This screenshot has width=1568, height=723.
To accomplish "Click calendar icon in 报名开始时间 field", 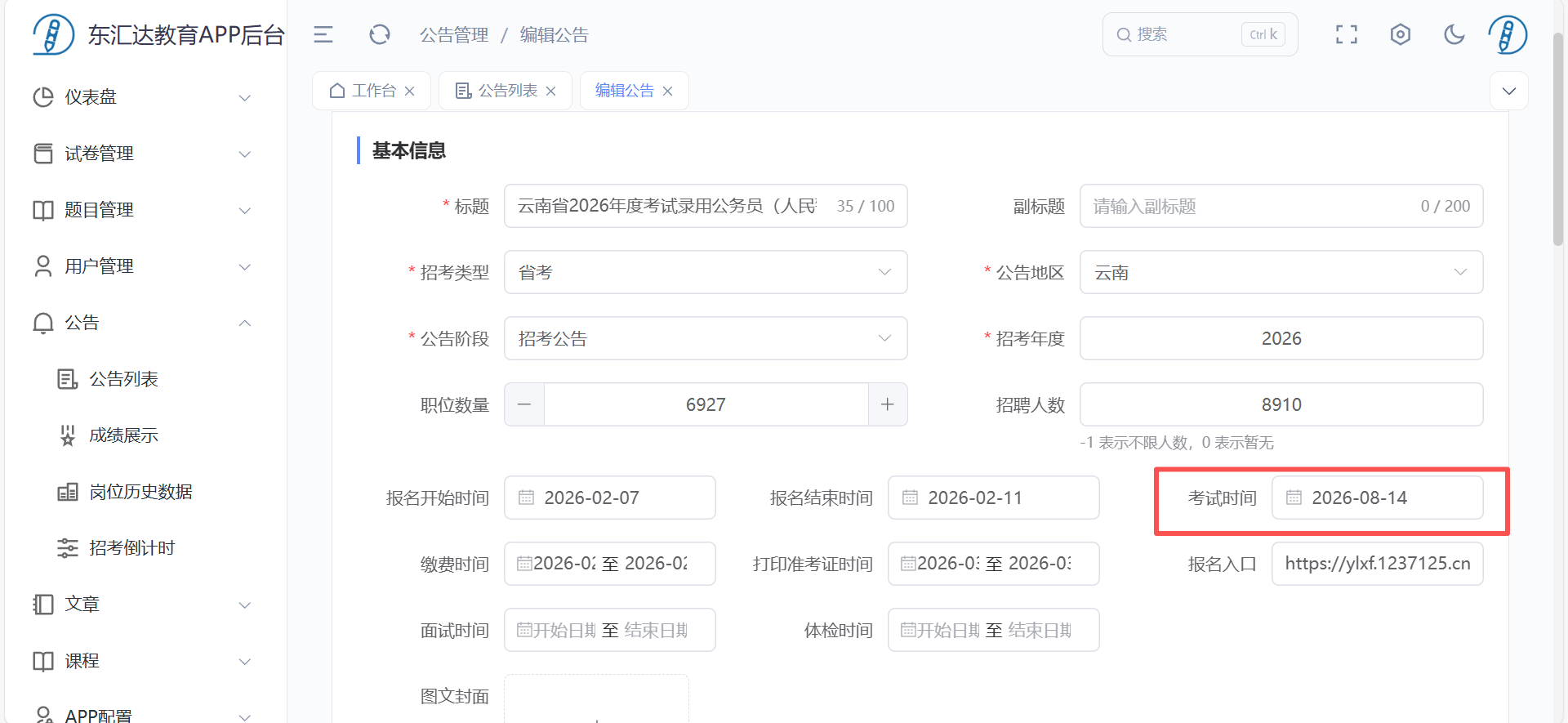I will (x=527, y=498).
